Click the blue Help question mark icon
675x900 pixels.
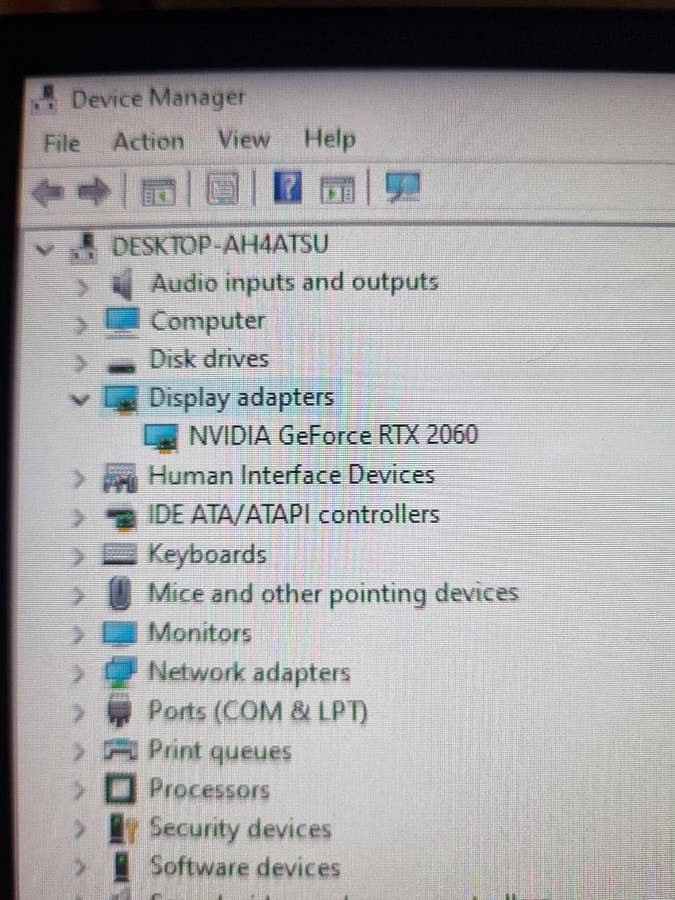[x=288, y=187]
